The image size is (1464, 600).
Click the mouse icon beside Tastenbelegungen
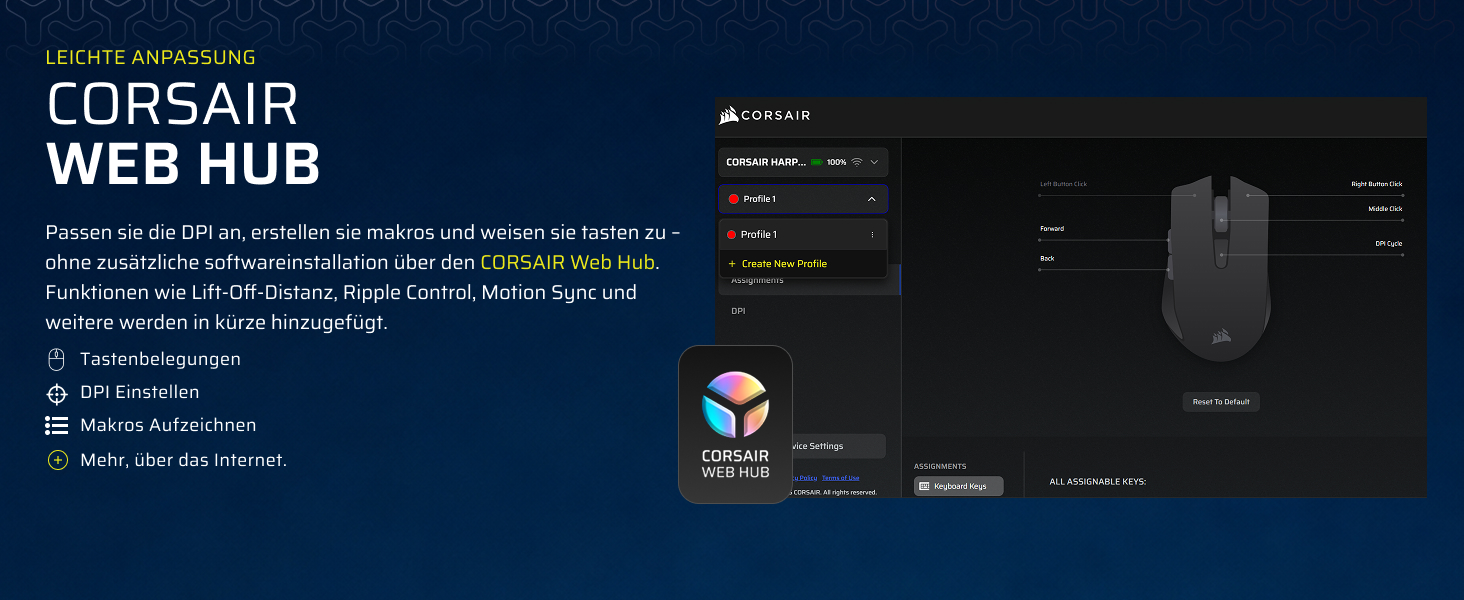pyautogui.click(x=57, y=359)
